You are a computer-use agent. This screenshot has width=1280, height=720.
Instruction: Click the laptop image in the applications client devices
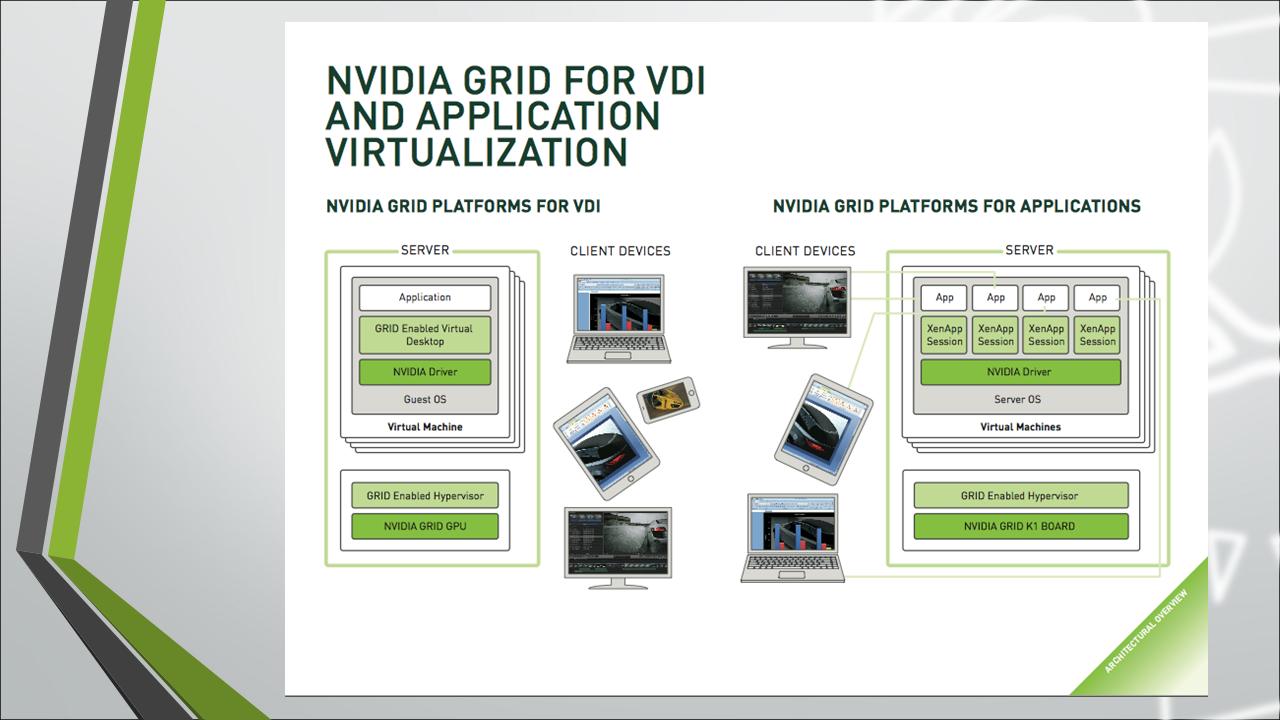(792, 538)
